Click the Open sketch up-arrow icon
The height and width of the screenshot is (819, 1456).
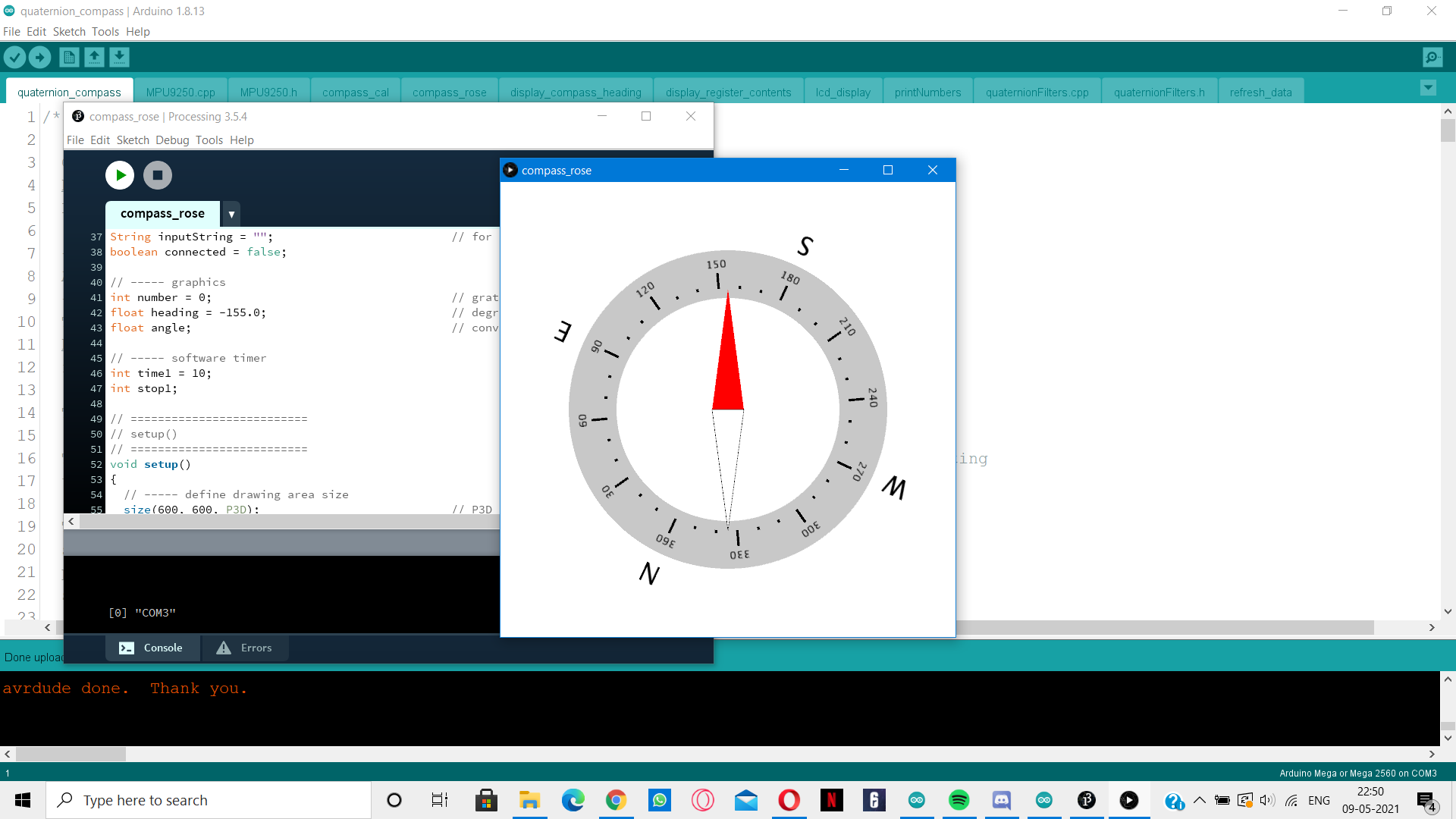pyautogui.click(x=94, y=57)
